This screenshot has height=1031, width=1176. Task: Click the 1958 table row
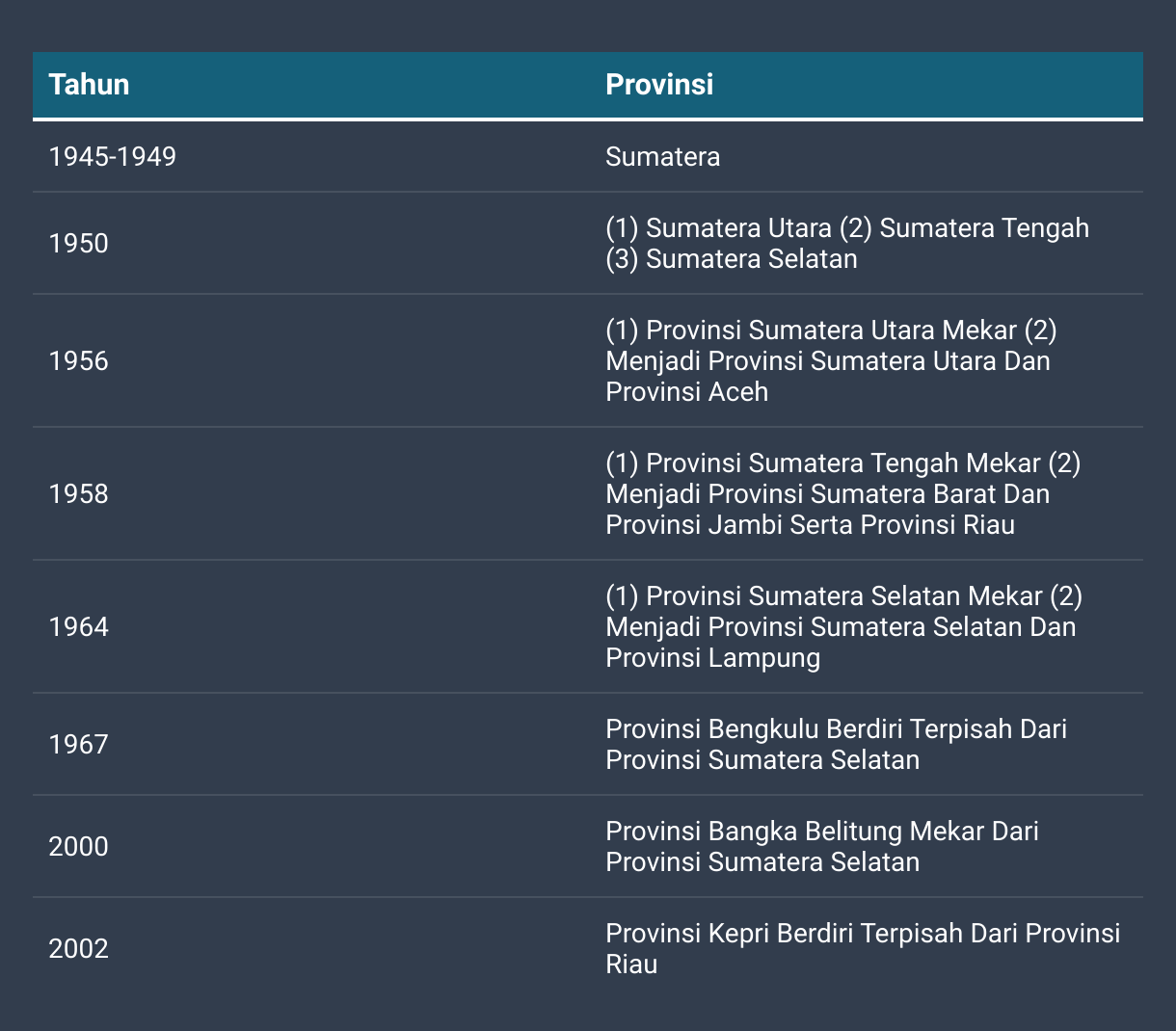[x=588, y=493]
